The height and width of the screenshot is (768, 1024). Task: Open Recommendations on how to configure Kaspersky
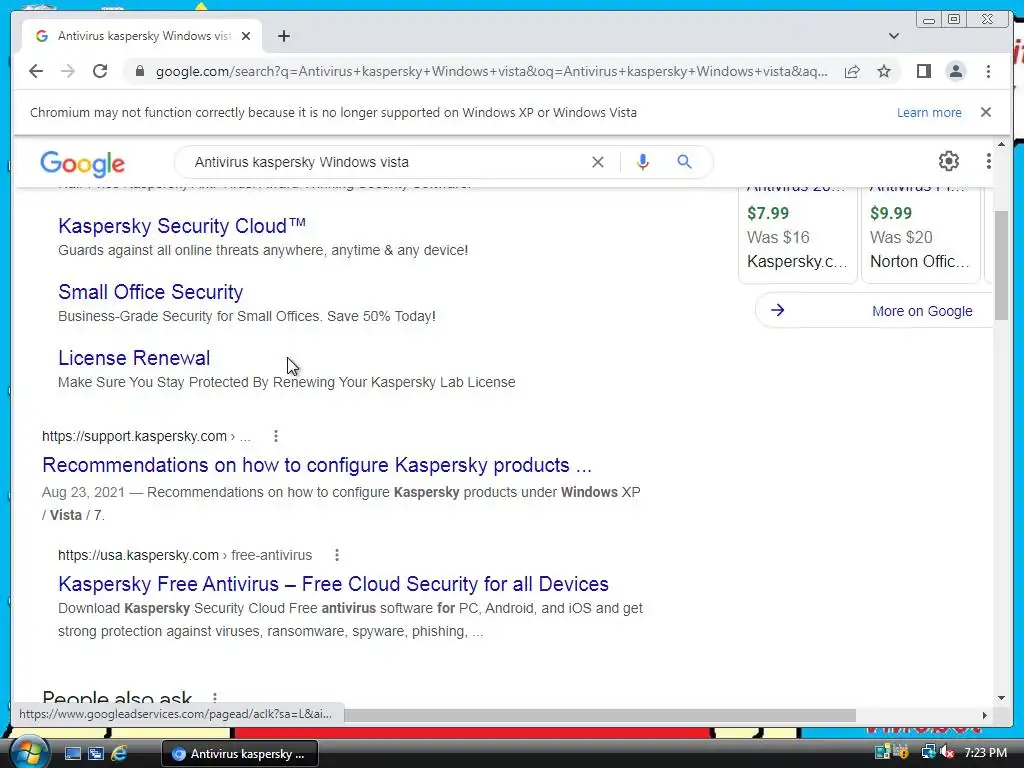(317, 465)
